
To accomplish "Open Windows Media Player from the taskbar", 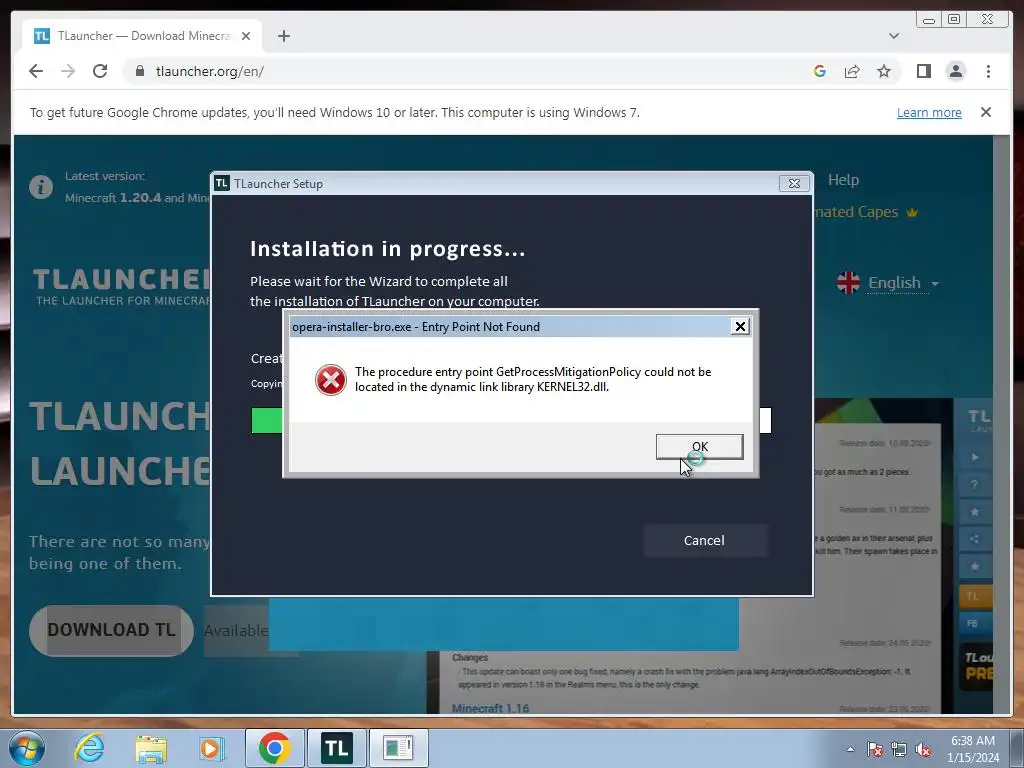I will pyautogui.click(x=212, y=748).
